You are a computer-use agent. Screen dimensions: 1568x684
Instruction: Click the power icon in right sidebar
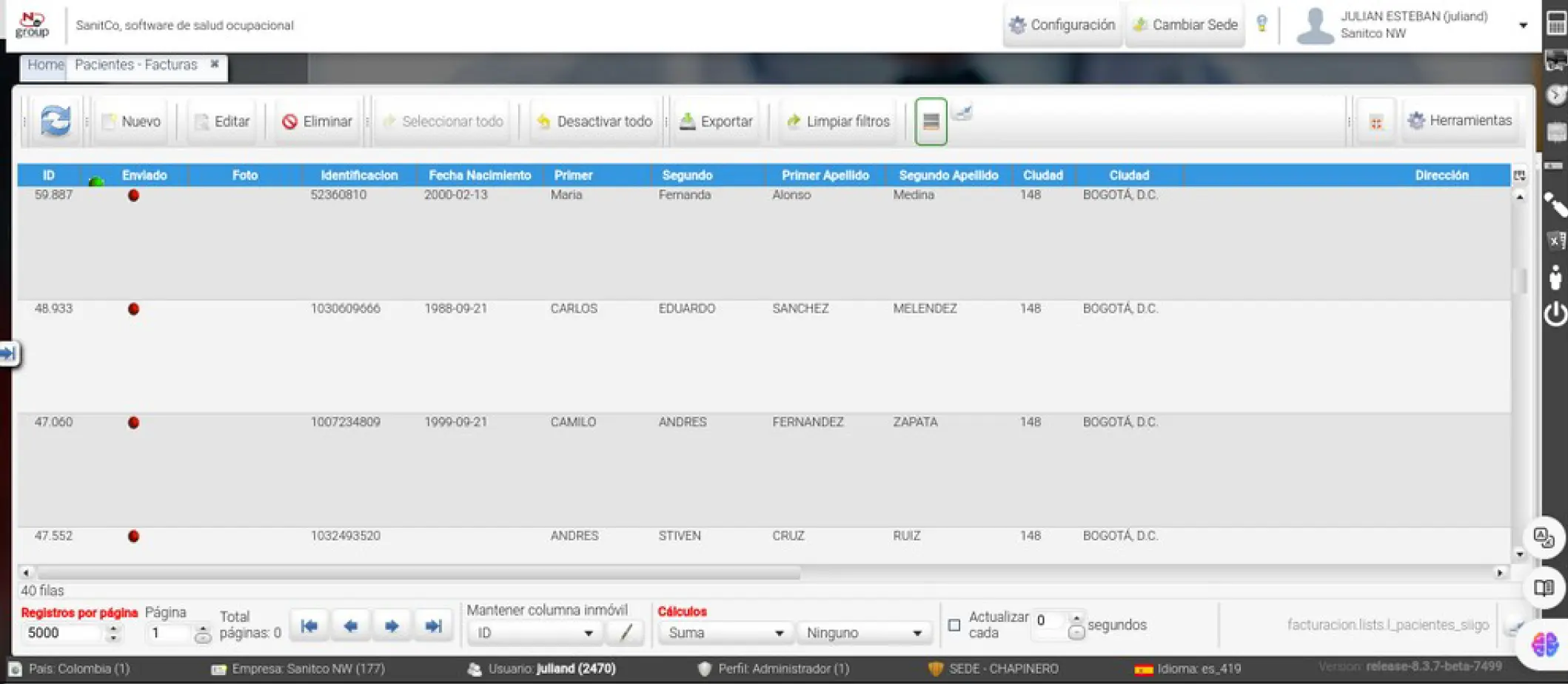pos(1555,315)
